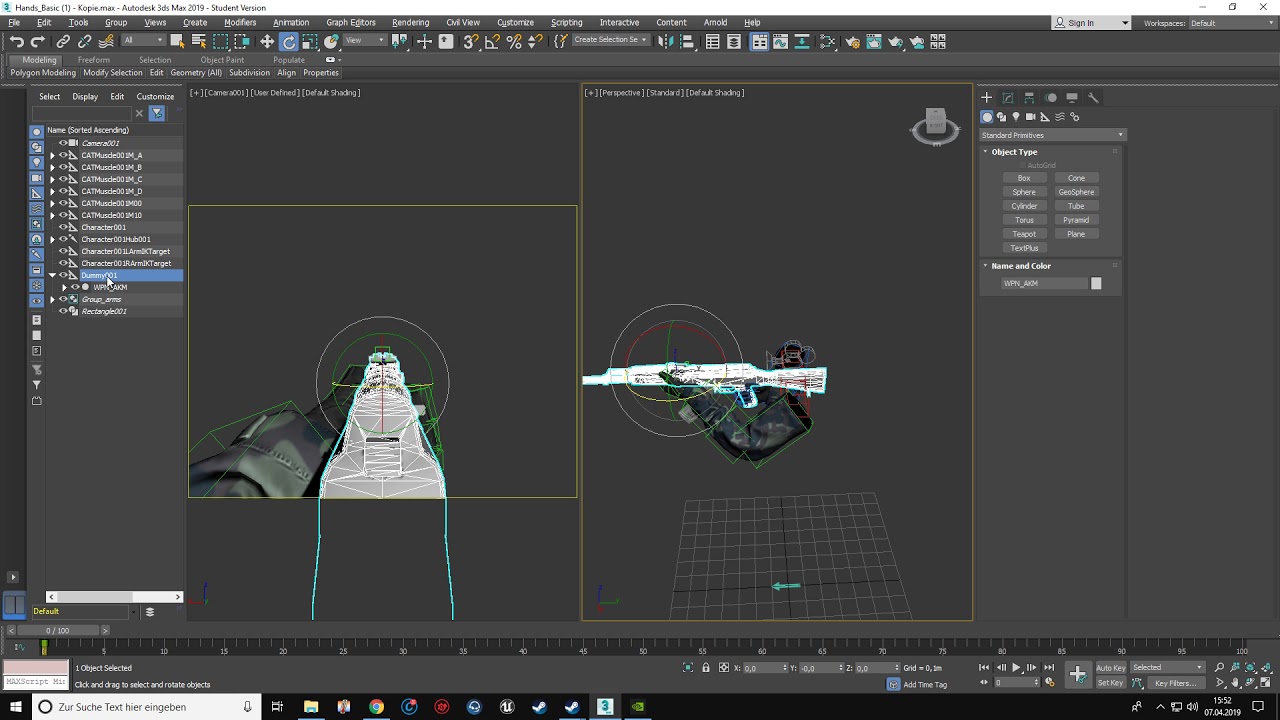Hide Camera001 using its eye icon
Screen dimensions: 1280x720
pos(63,143)
